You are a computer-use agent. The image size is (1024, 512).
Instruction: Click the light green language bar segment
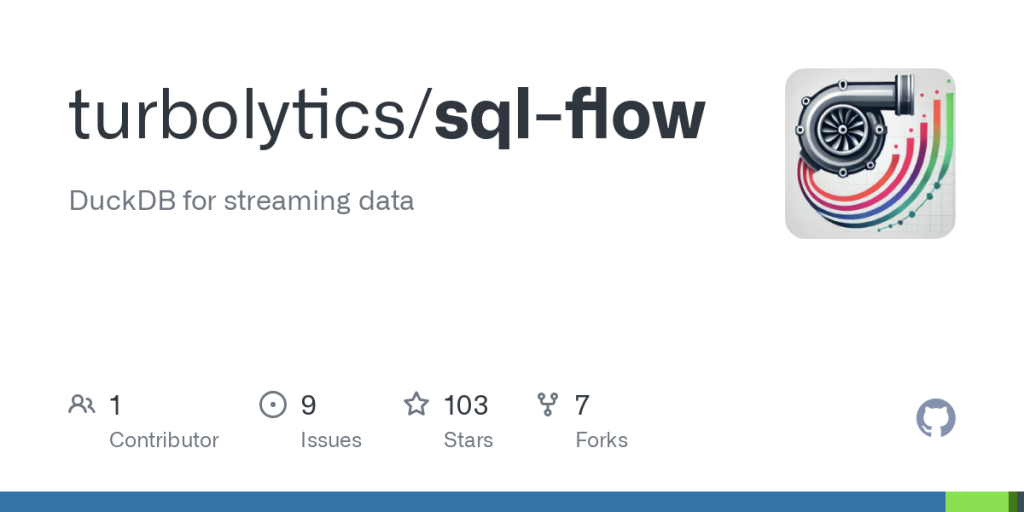click(976, 501)
